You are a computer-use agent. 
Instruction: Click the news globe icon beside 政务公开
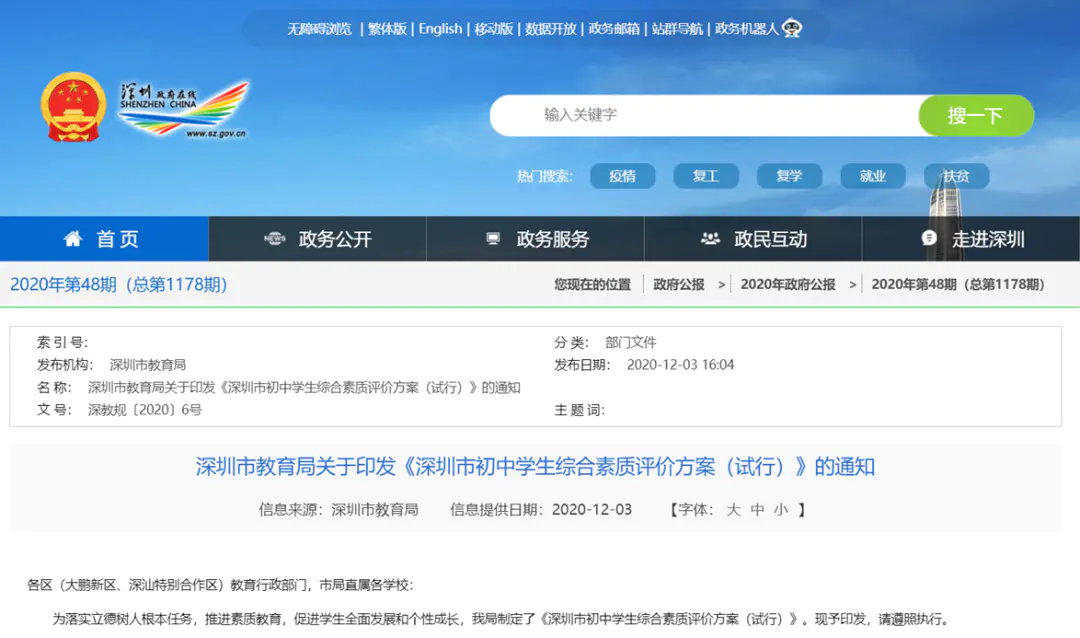click(x=275, y=238)
